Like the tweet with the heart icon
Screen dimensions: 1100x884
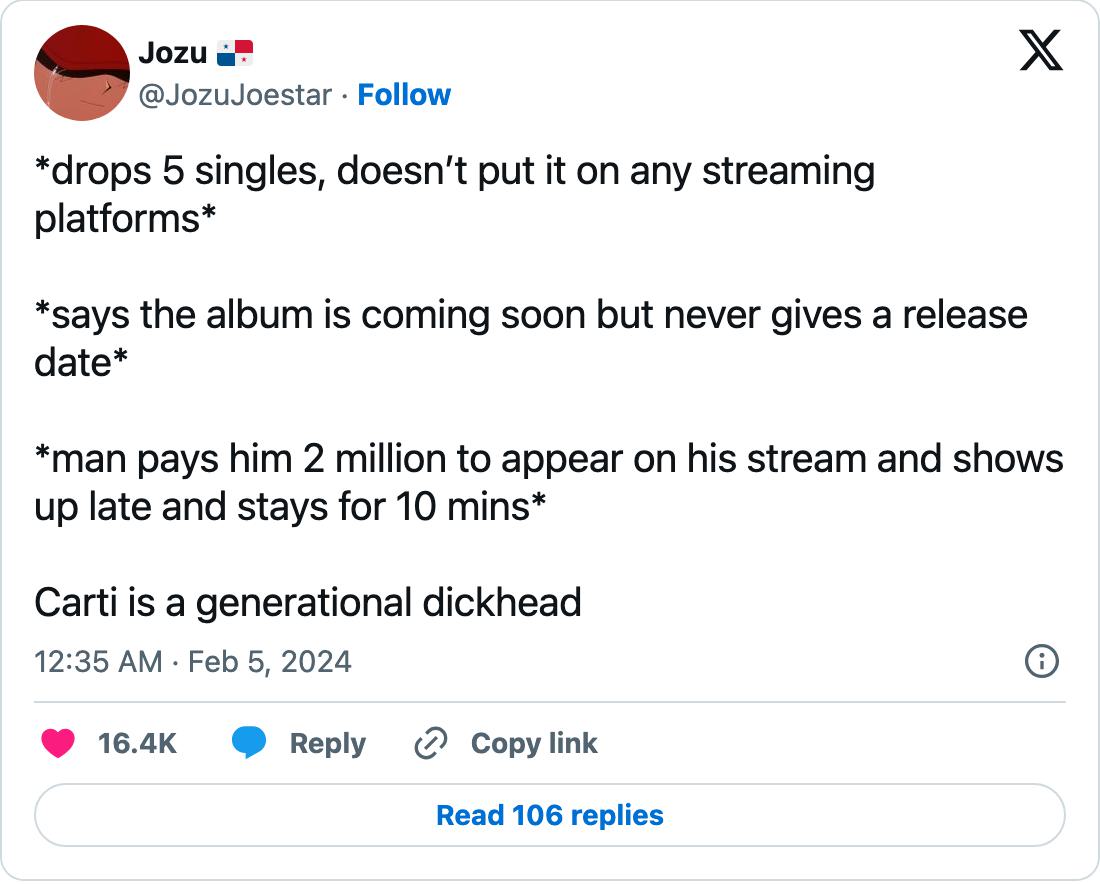(58, 743)
